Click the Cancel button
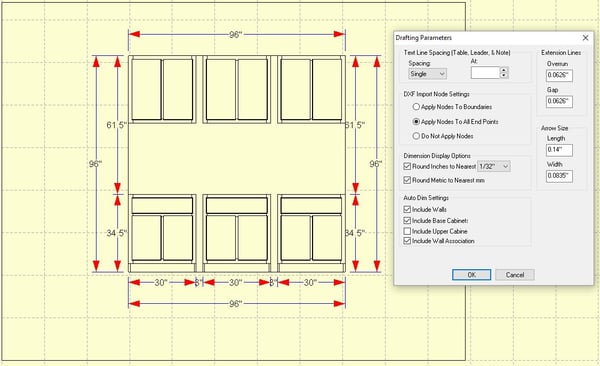 click(515, 274)
